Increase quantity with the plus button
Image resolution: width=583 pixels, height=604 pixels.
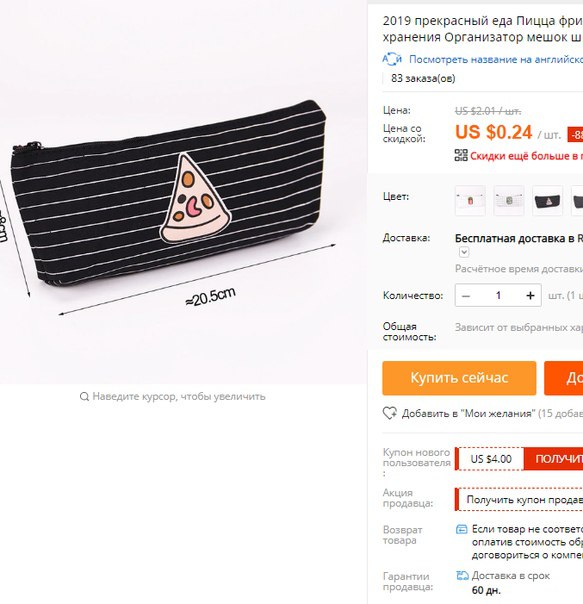pyautogui.click(x=530, y=296)
